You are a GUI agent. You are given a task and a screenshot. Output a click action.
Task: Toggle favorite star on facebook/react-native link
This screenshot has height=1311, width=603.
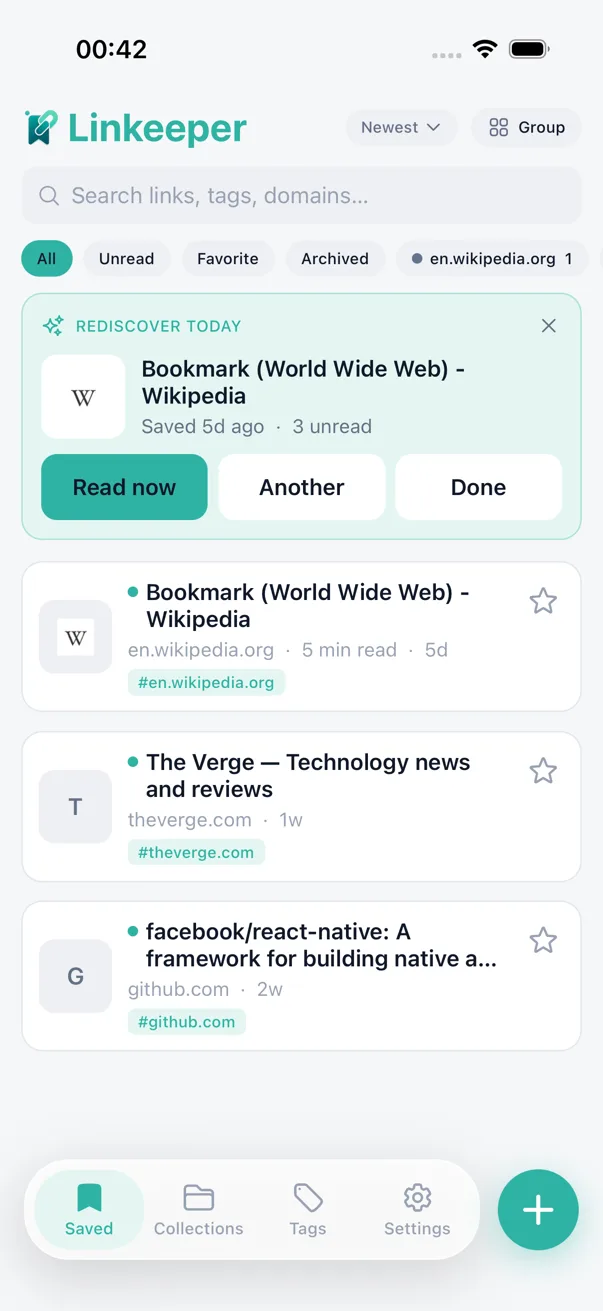tap(543, 941)
